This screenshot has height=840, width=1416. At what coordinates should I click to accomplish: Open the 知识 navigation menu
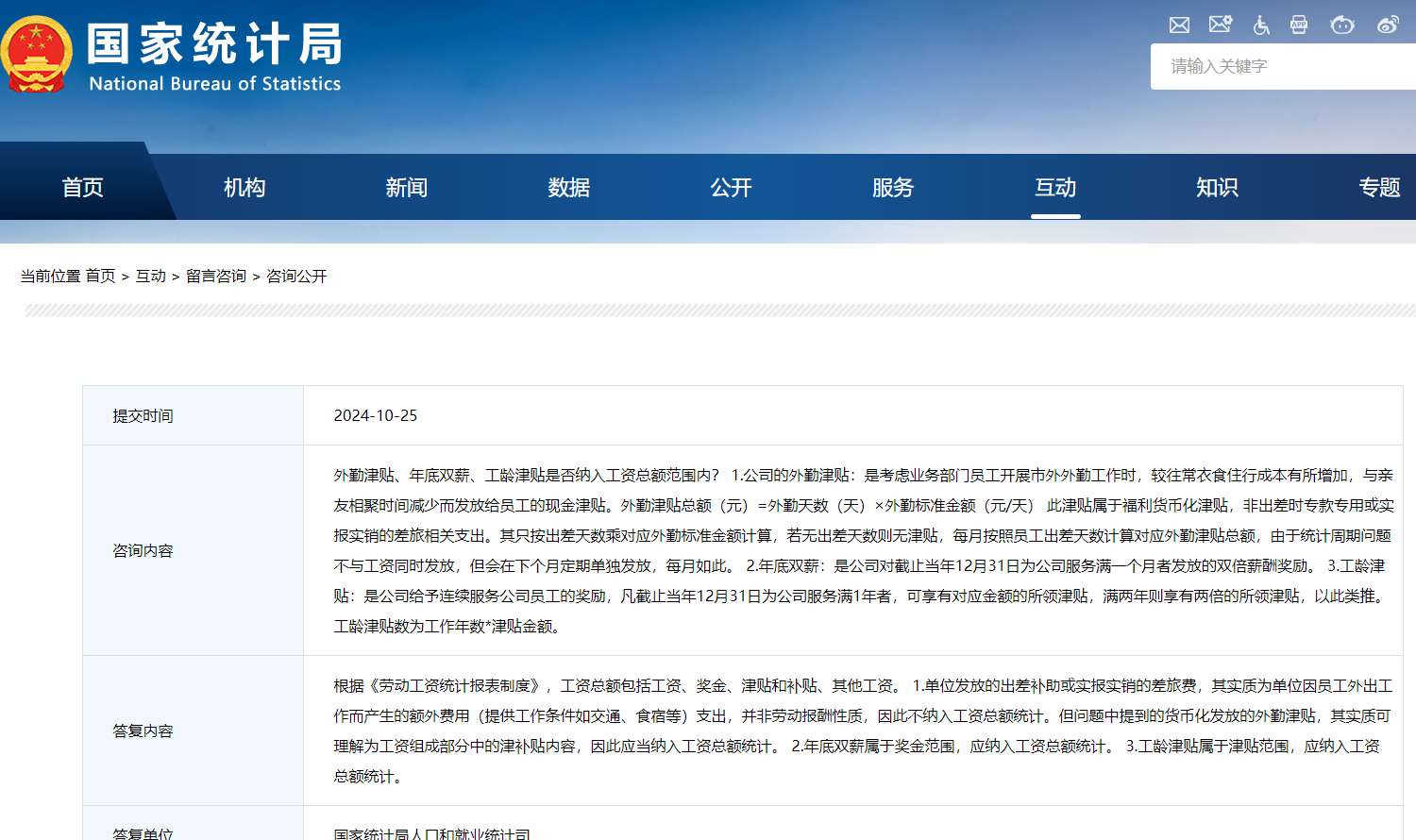[x=1218, y=187]
